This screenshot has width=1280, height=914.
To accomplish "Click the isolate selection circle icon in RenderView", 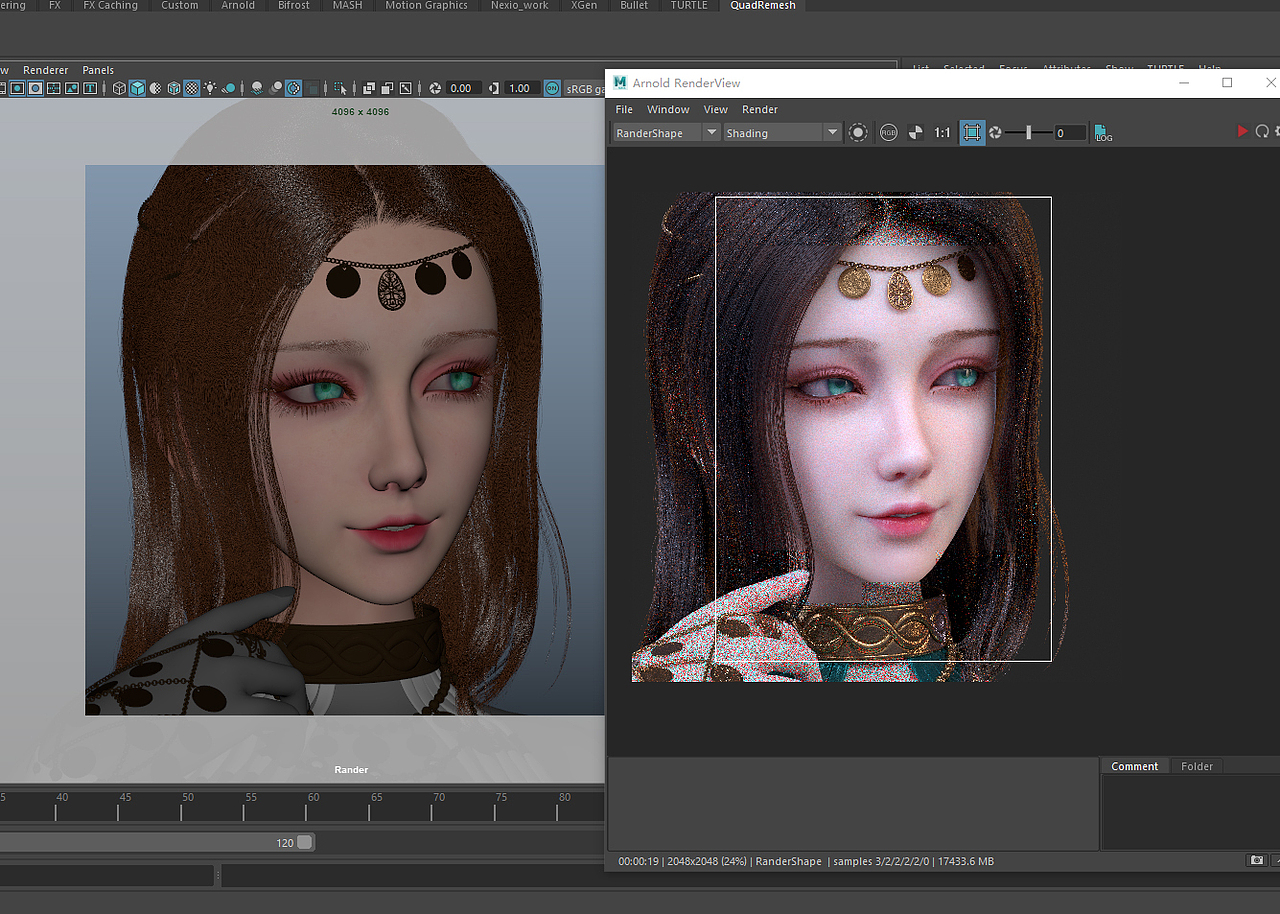I will click(x=858, y=133).
